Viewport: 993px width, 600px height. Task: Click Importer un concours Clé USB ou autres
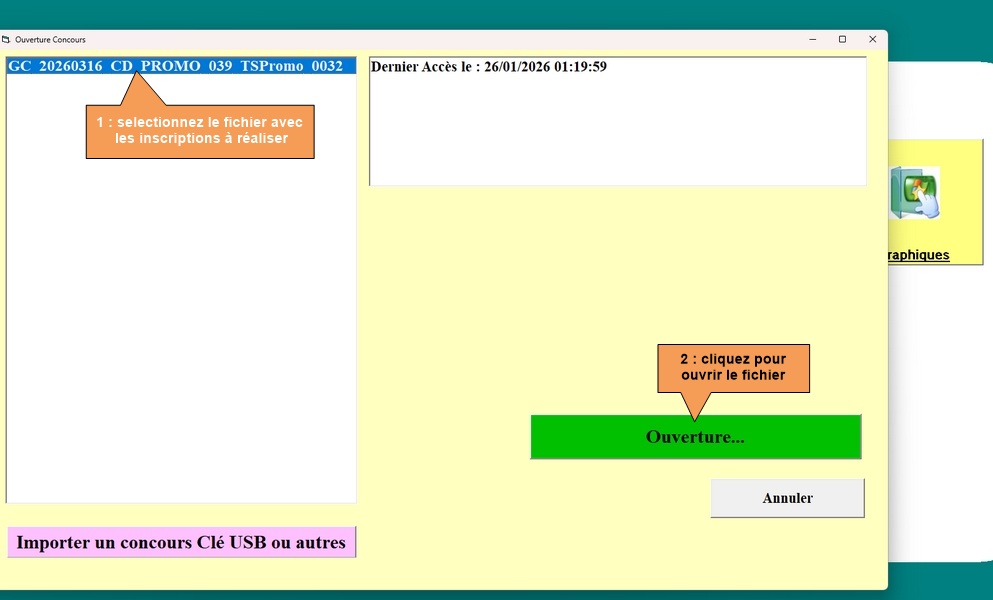181,542
